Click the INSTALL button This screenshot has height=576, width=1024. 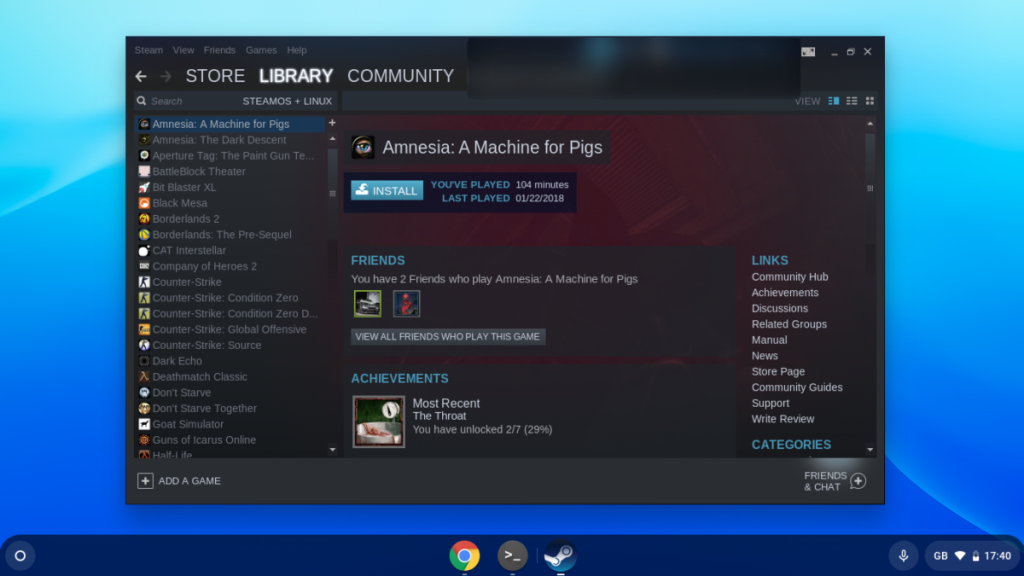click(387, 190)
